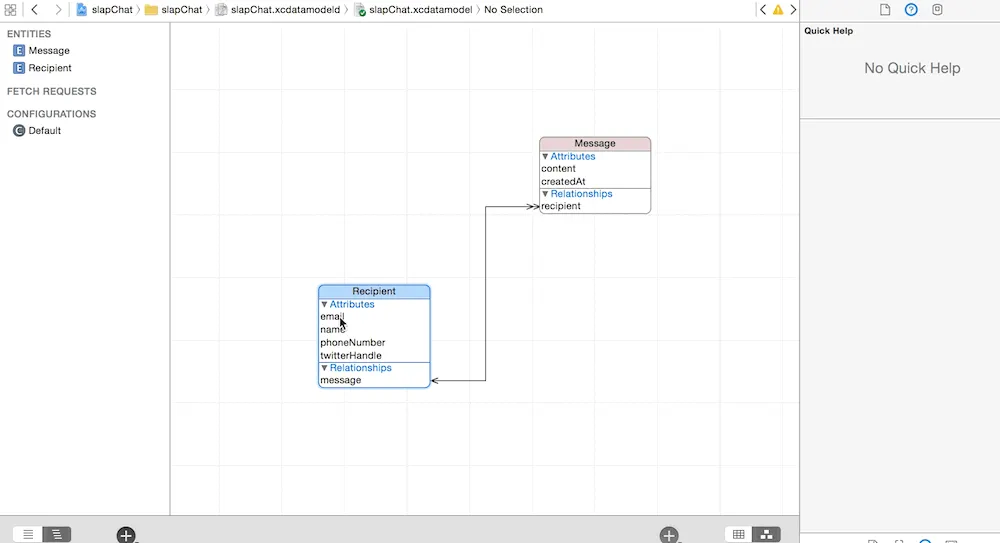The image size is (1000, 543).
Task: Collapse Message Attributes disclosure triangle
Action: click(545, 156)
